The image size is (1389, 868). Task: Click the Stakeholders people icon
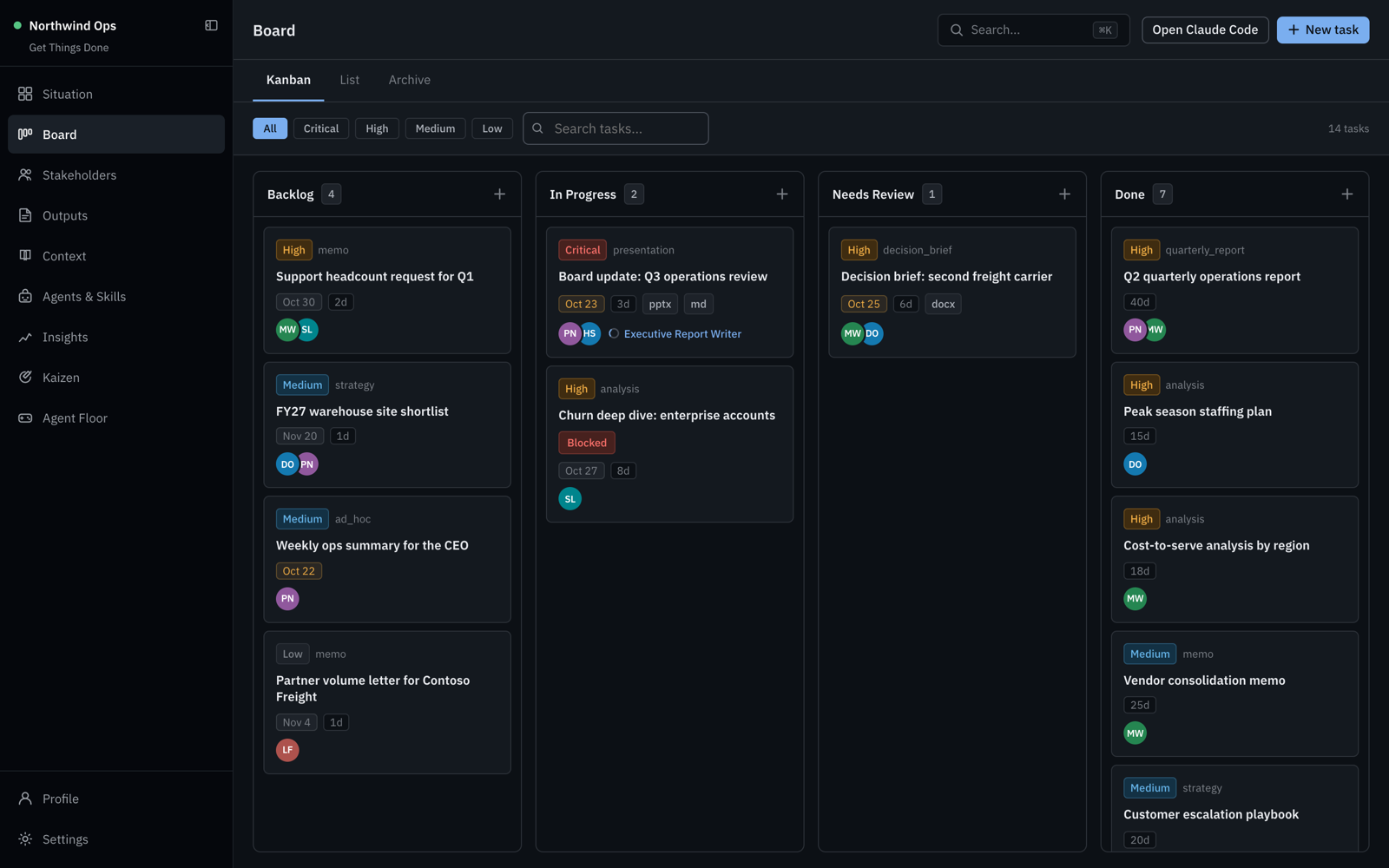click(25, 174)
